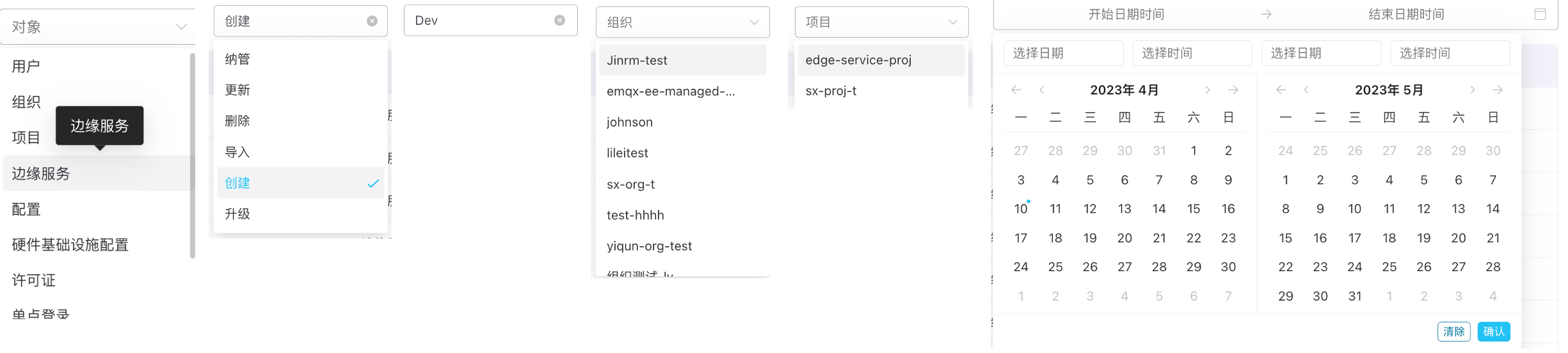Go to next month in May calendar
Image resolution: width=1568 pixels, height=353 pixels.
click(x=1472, y=90)
